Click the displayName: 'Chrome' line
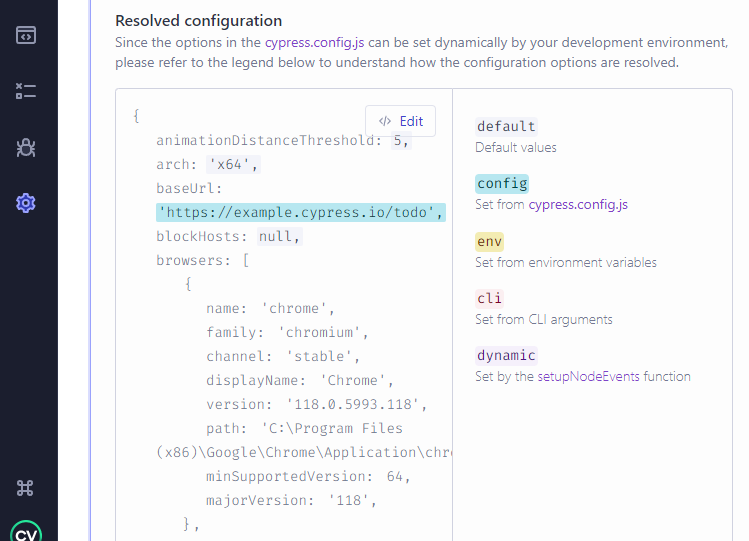Viewport: 749px width, 541px height. coord(300,380)
